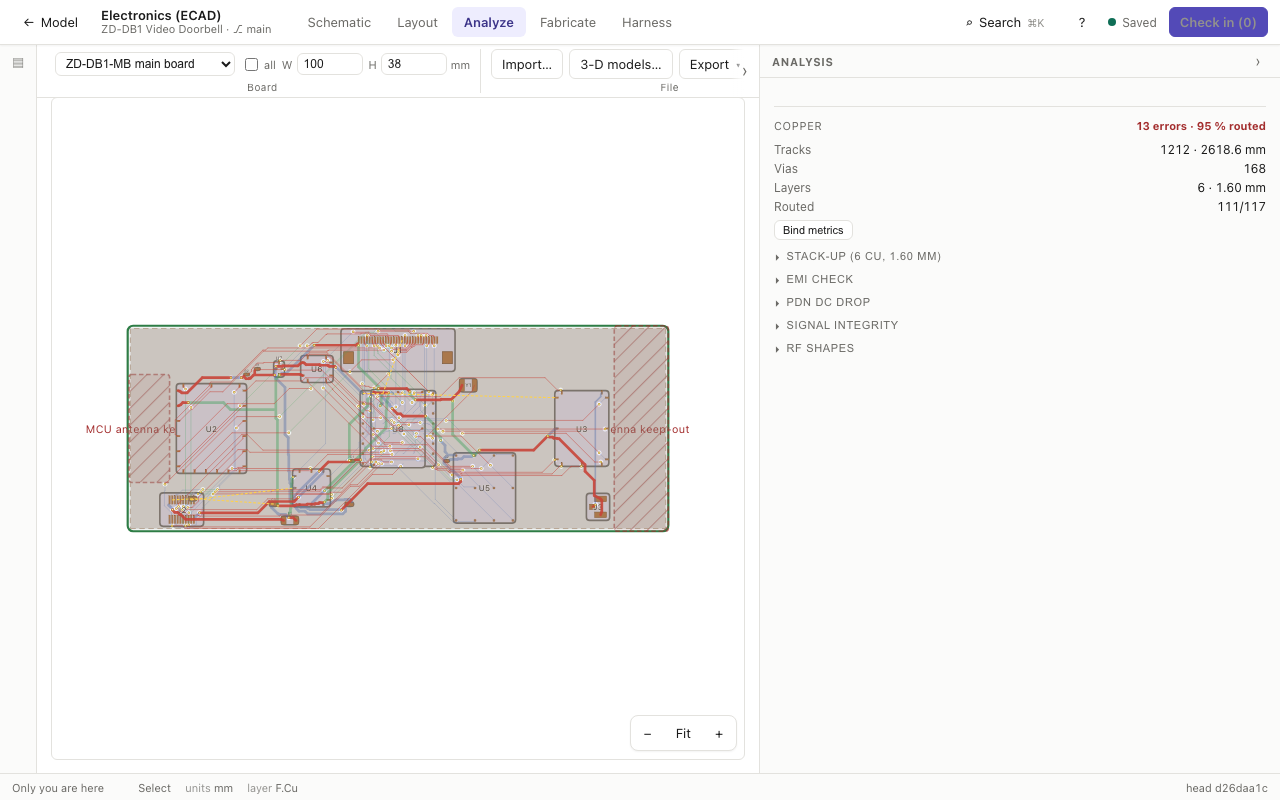The height and width of the screenshot is (800, 1280).
Task: Click Bind metrics
Action: [813, 230]
